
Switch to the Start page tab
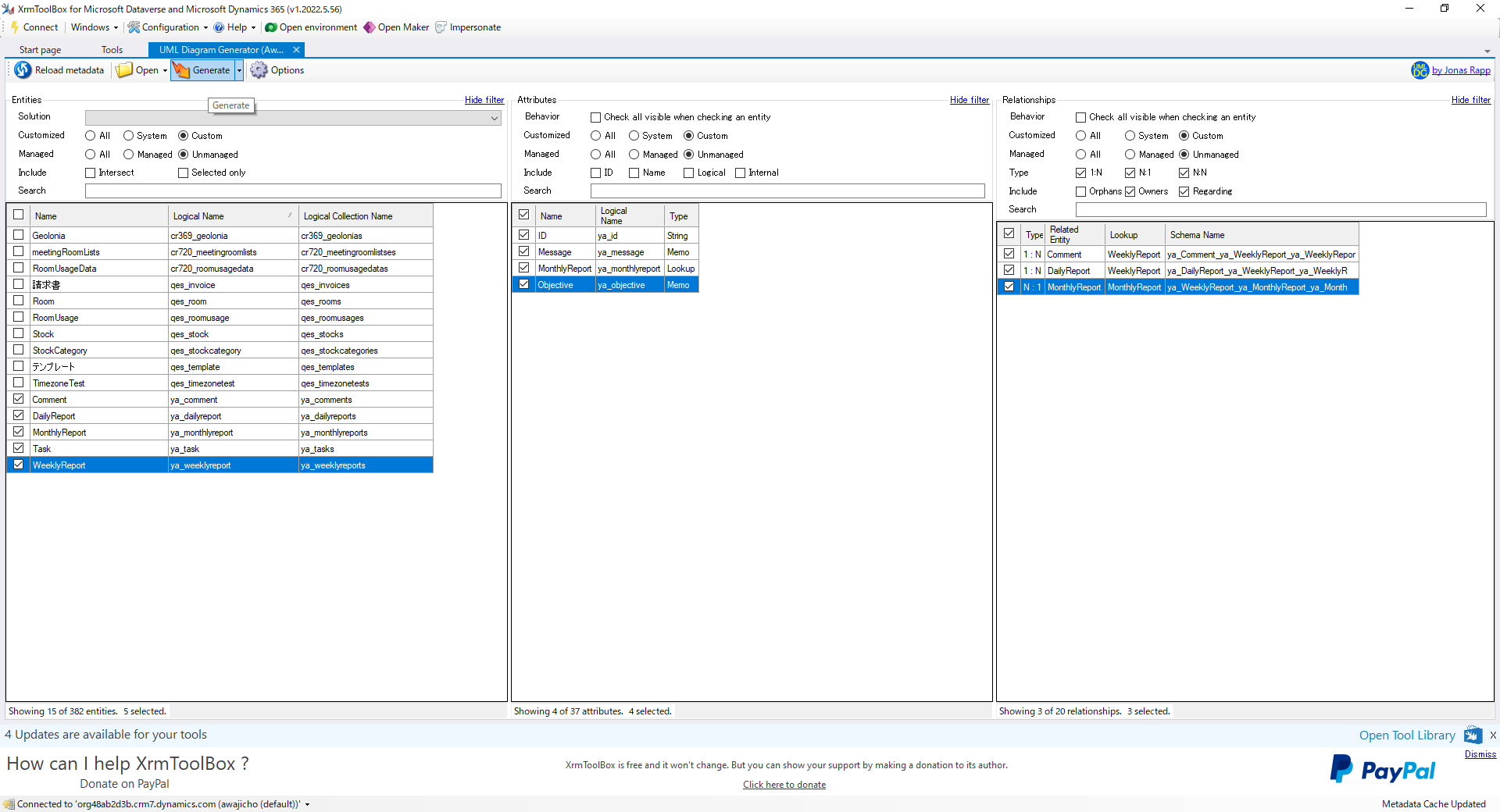(40, 50)
